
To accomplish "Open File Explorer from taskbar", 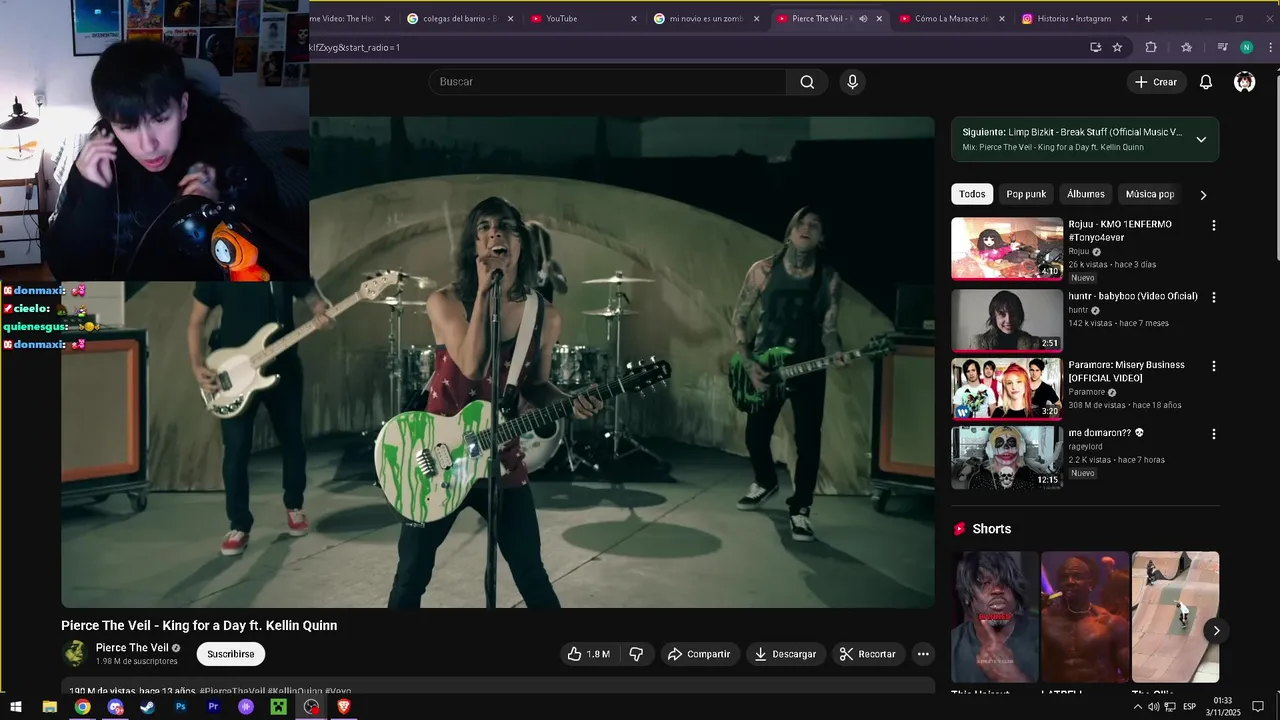I will [x=49, y=707].
